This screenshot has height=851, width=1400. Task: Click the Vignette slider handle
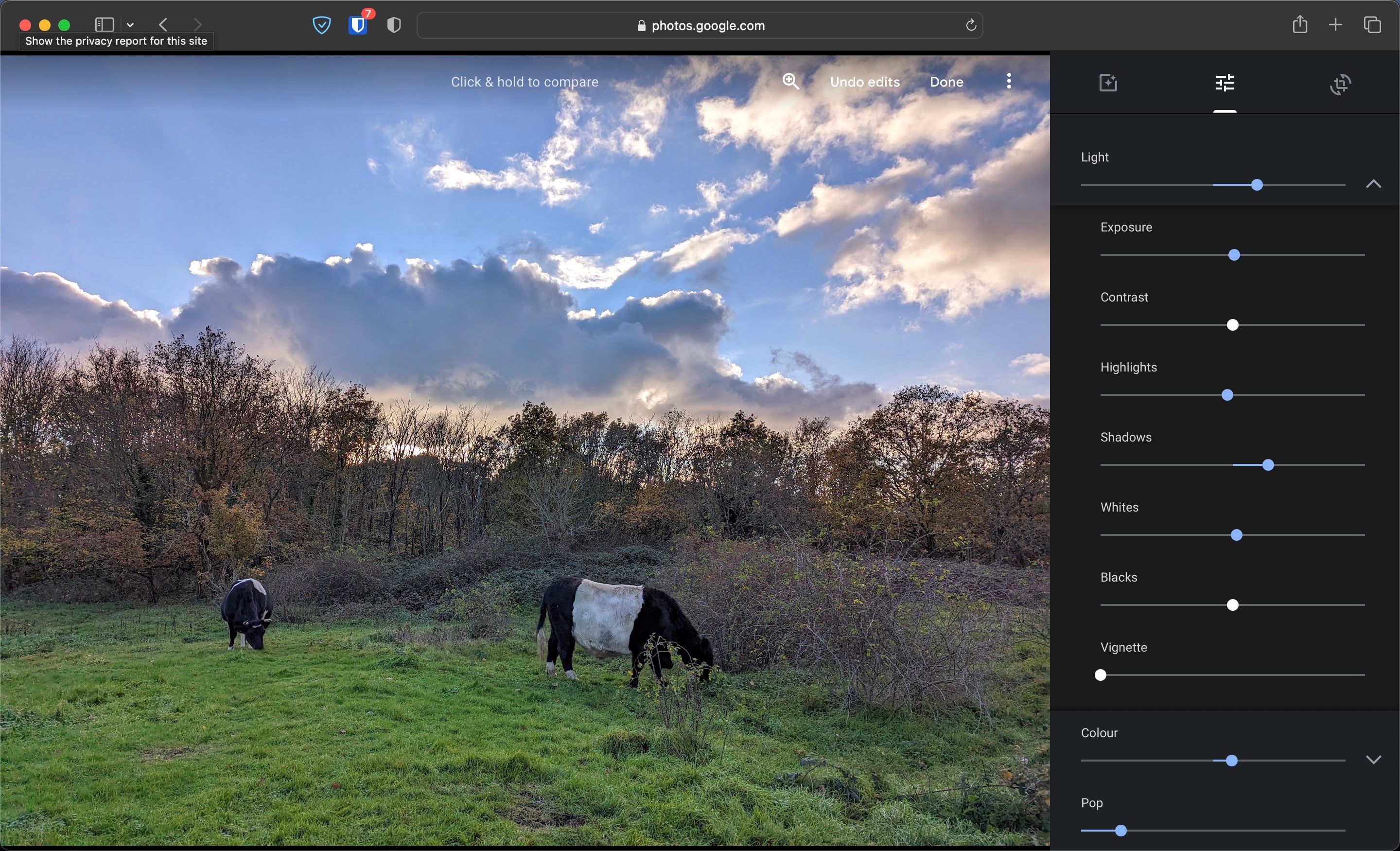(x=1101, y=675)
